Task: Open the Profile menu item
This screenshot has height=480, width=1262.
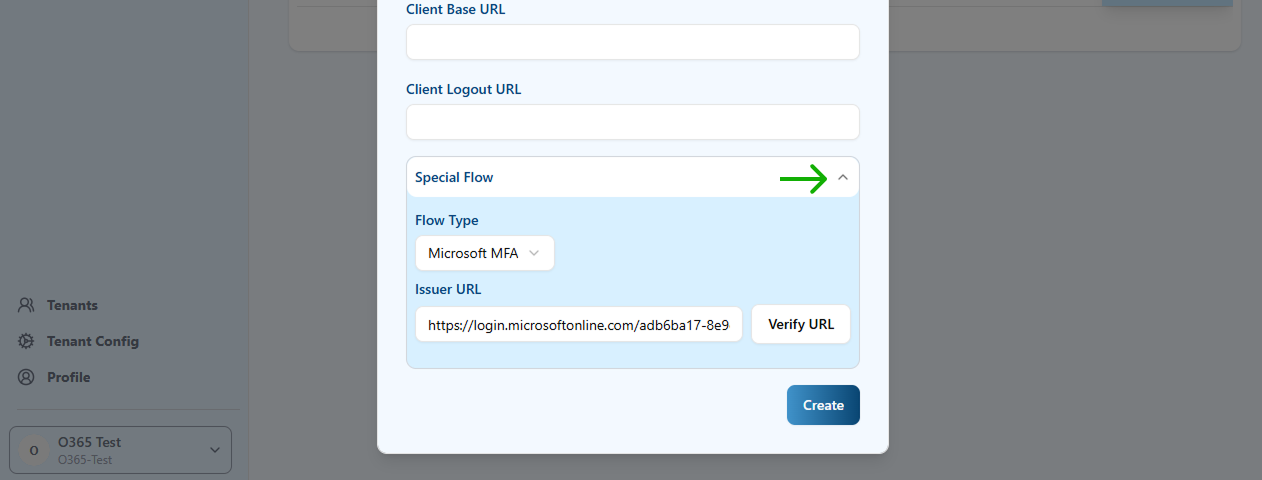Action: (x=69, y=377)
